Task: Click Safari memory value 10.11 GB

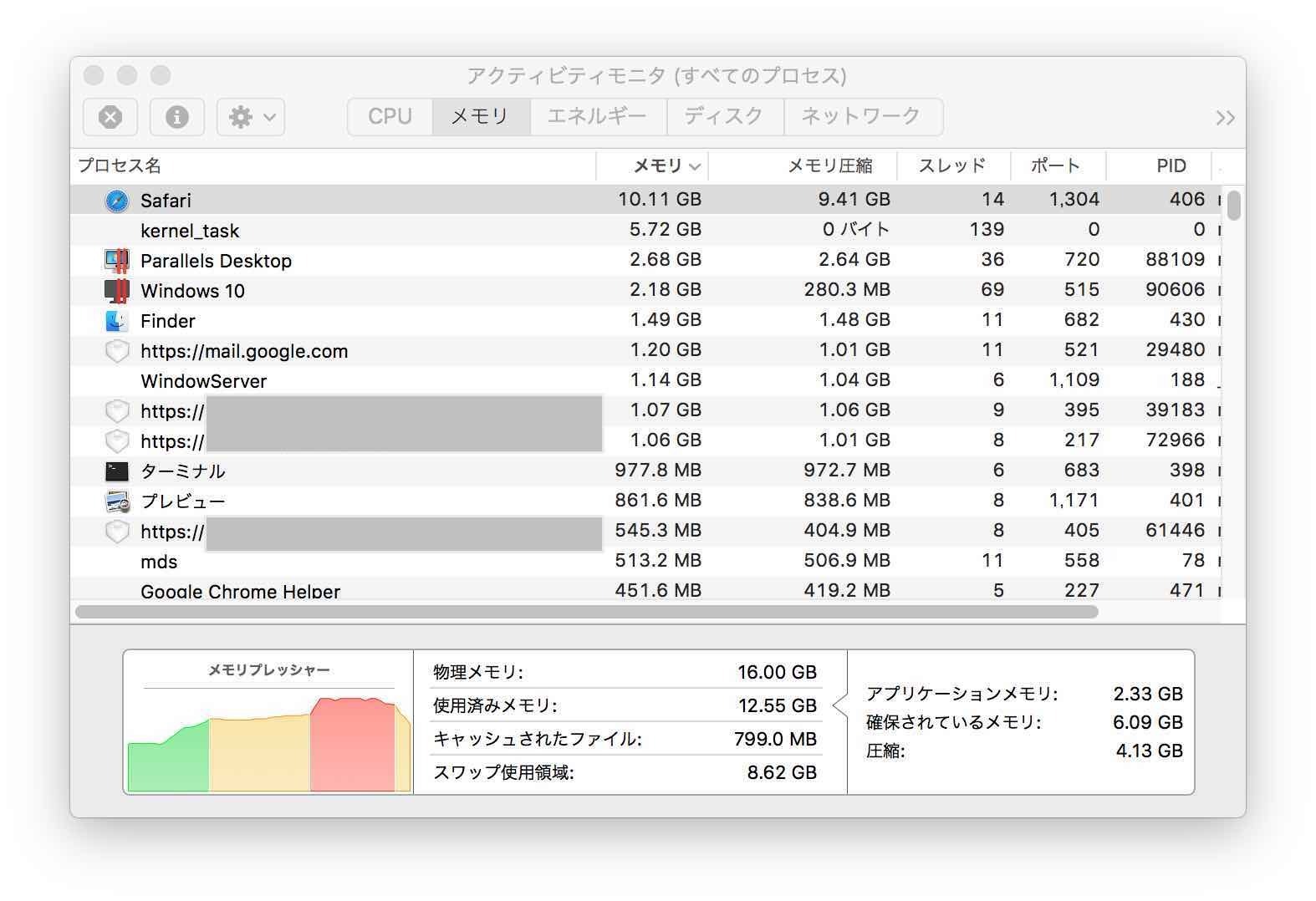Action: click(x=660, y=200)
